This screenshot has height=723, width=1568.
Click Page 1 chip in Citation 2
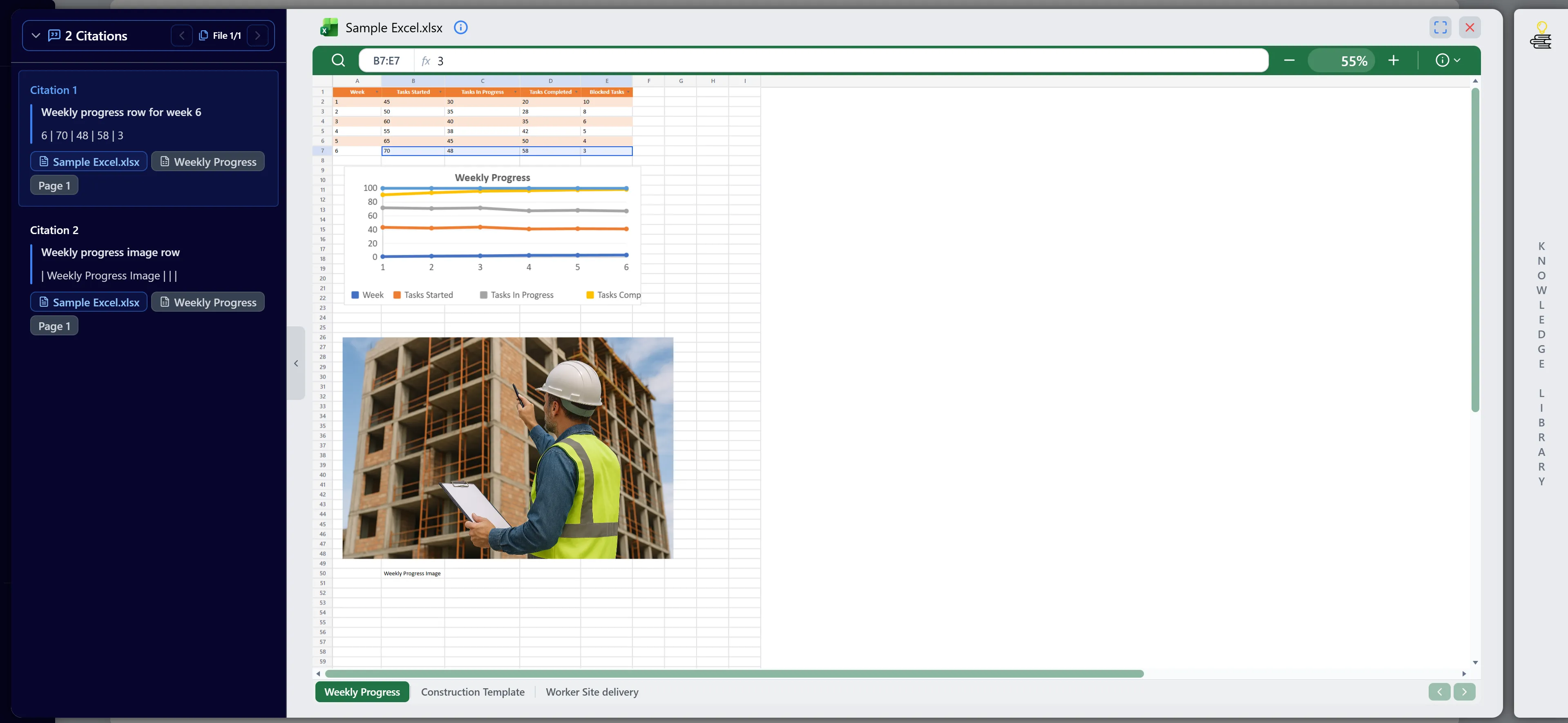tap(54, 326)
